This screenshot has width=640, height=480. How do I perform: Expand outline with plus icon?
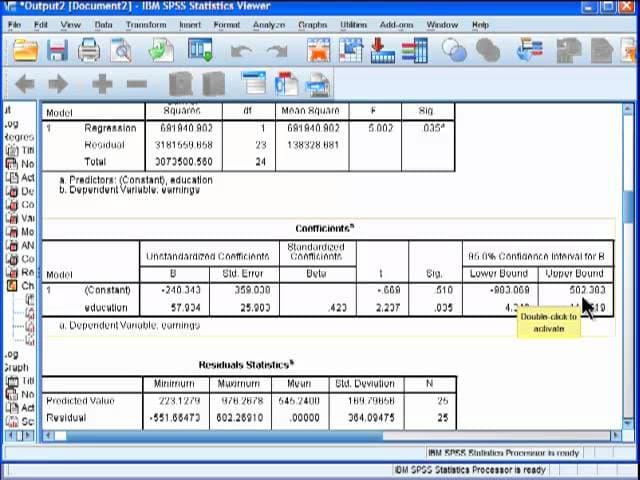pyautogui.click(x=102, y=84)
